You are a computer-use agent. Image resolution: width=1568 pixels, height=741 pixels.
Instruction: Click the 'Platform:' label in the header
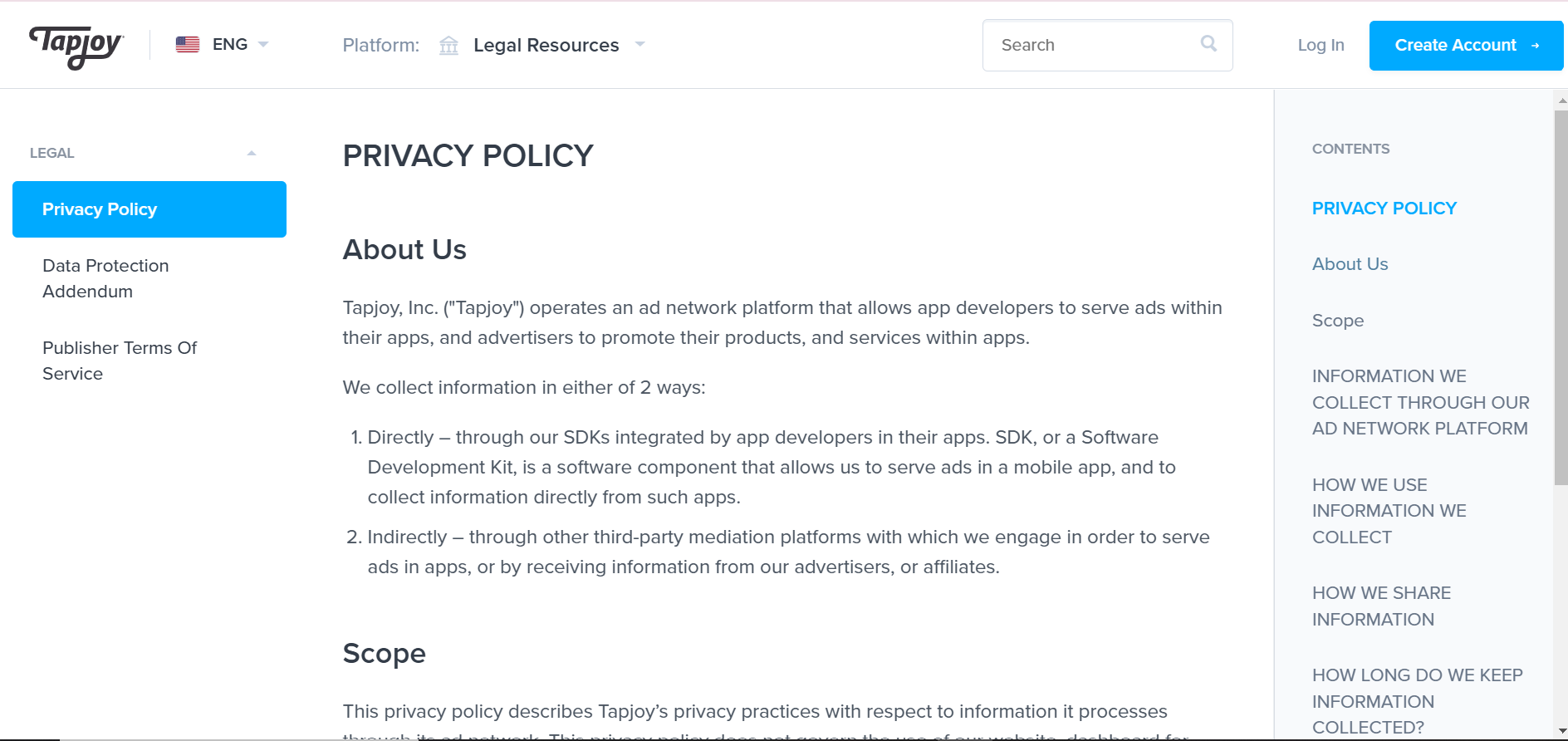381,46
